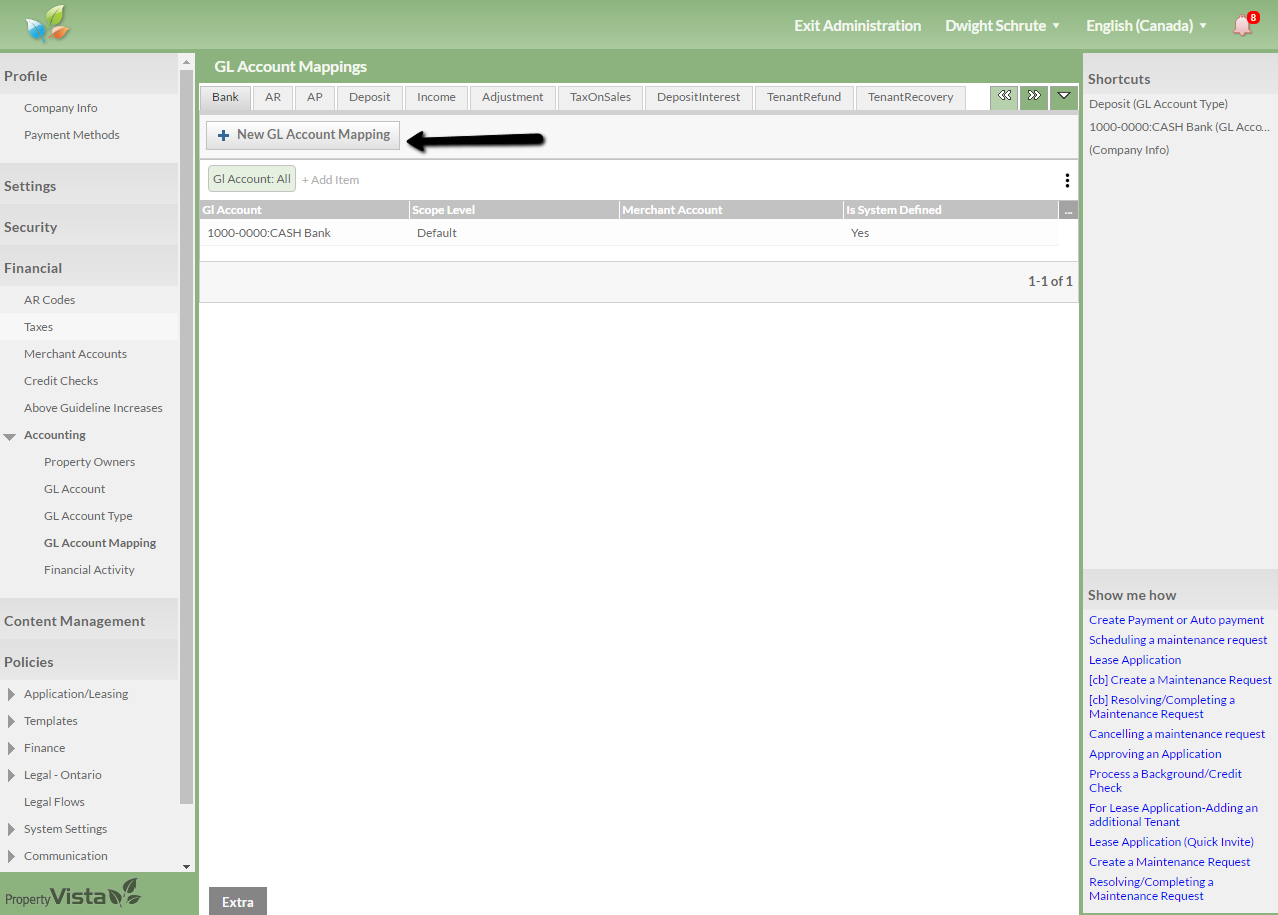
Task: Click the column chooser ellipsis in table header
Action: click(1067, 211)
